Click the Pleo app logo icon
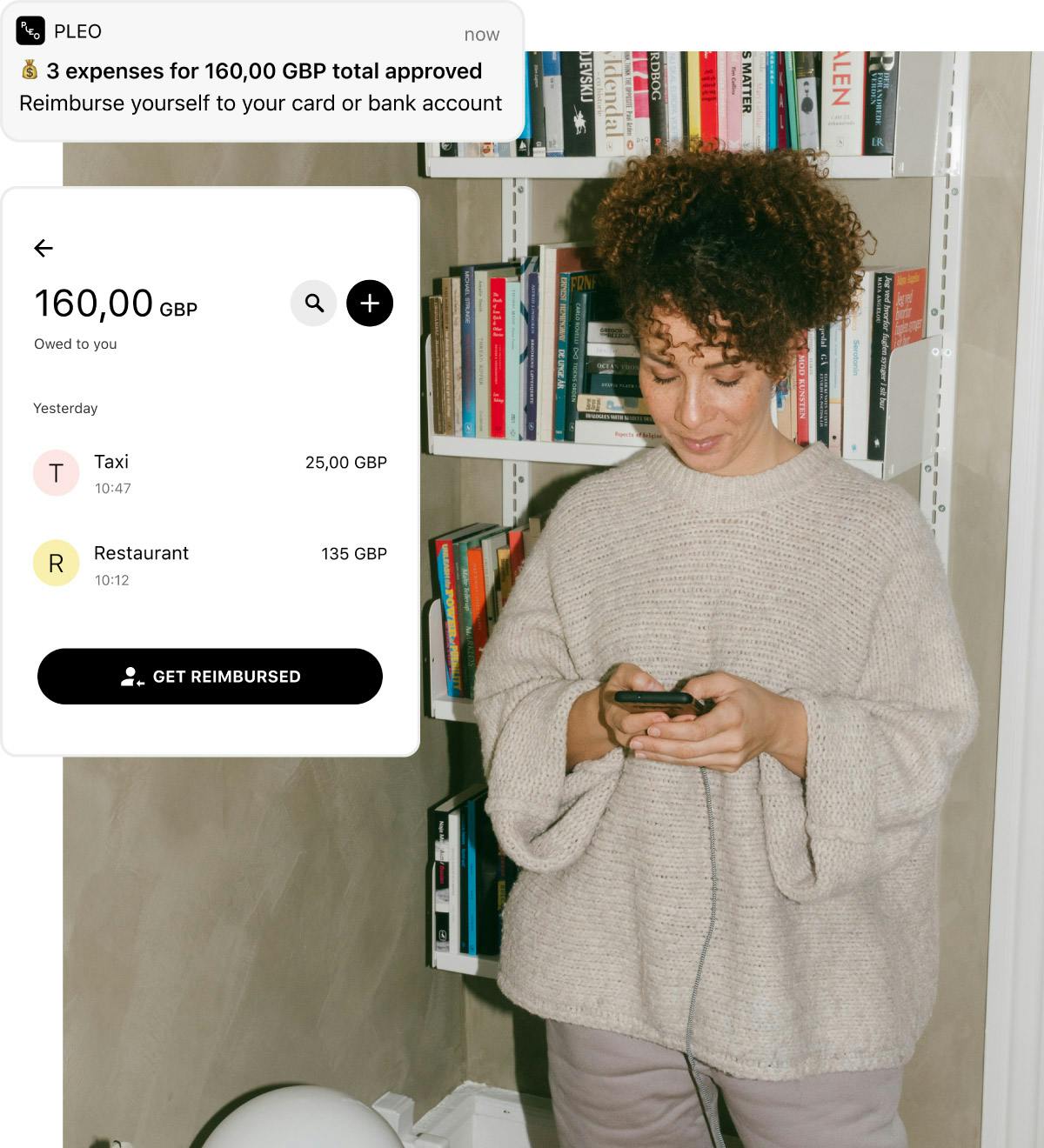The image size is (1044, 1148). coord(30,31)
